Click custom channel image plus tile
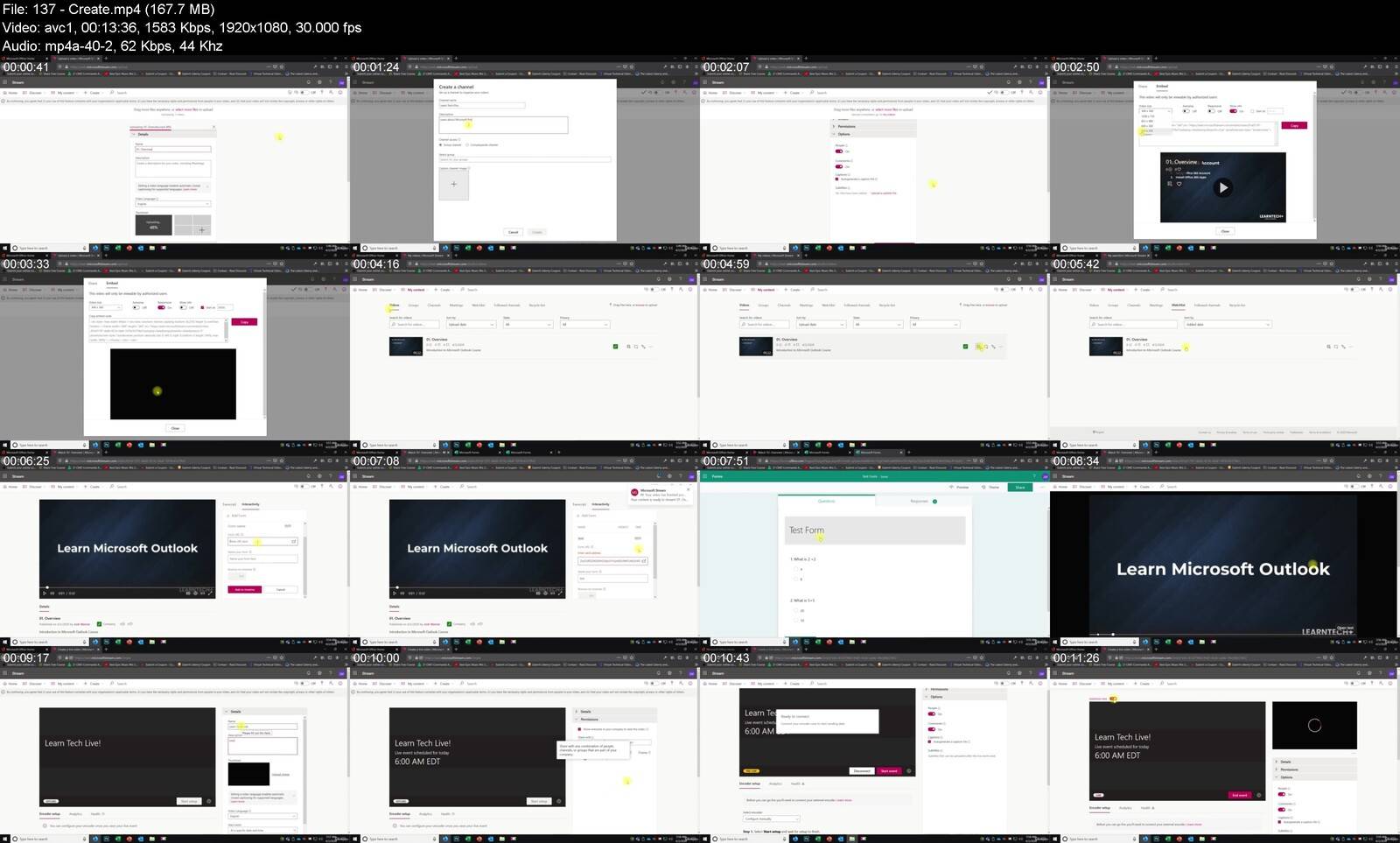 point(454,184)
